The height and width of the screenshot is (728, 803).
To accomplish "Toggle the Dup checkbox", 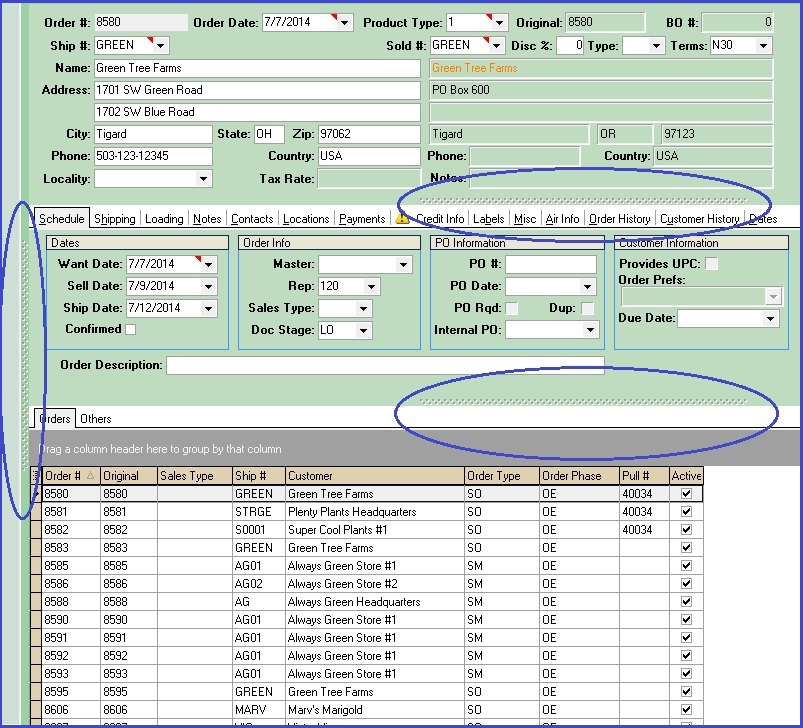I will [x=588, y=308].
